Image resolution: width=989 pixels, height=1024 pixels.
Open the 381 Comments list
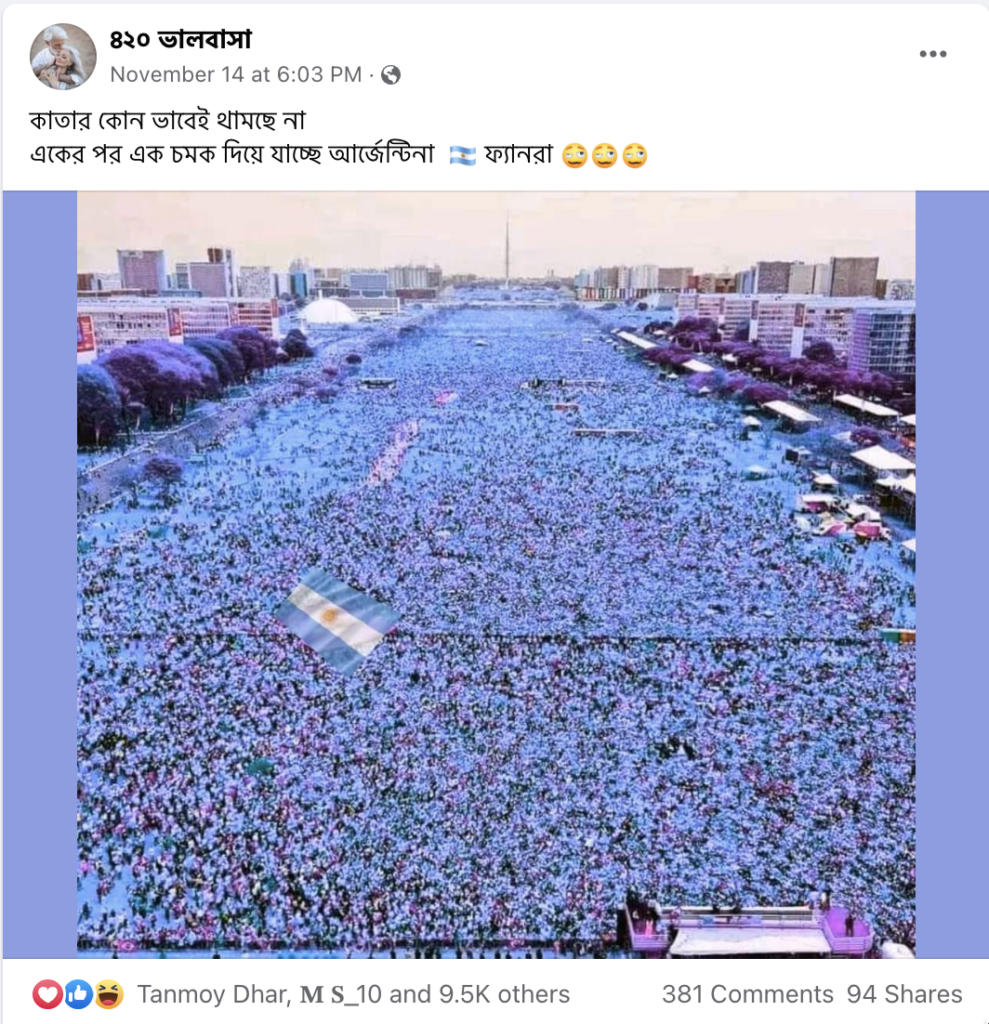tap(747, 995)
